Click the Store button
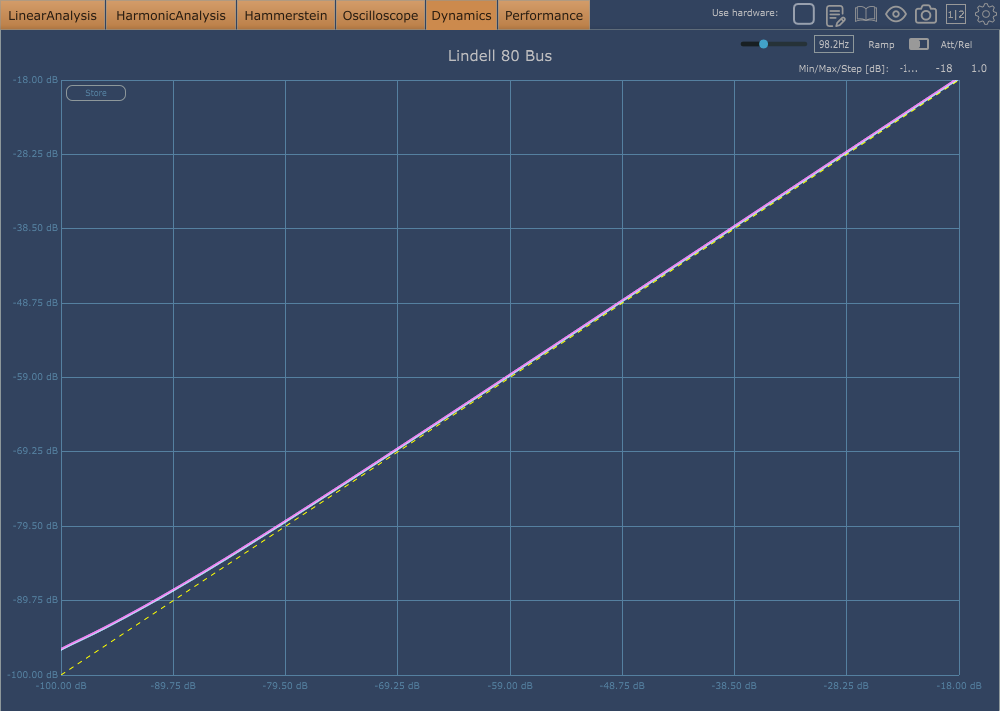This screenshot has height=711, width=1000. pos(96,93)
